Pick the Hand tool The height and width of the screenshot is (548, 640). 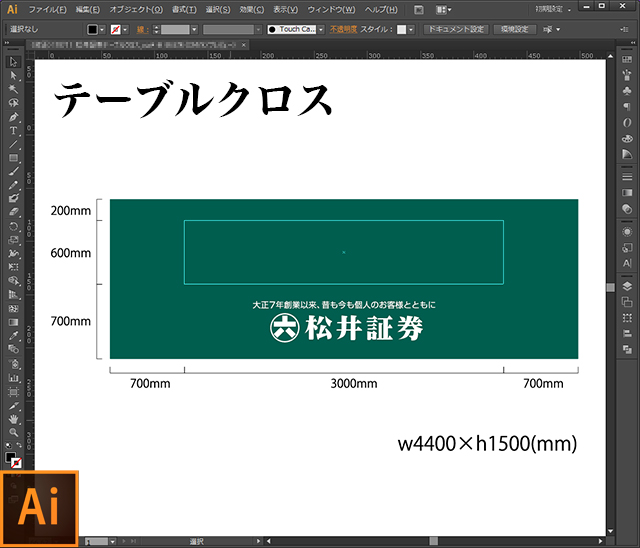(13, 419)
